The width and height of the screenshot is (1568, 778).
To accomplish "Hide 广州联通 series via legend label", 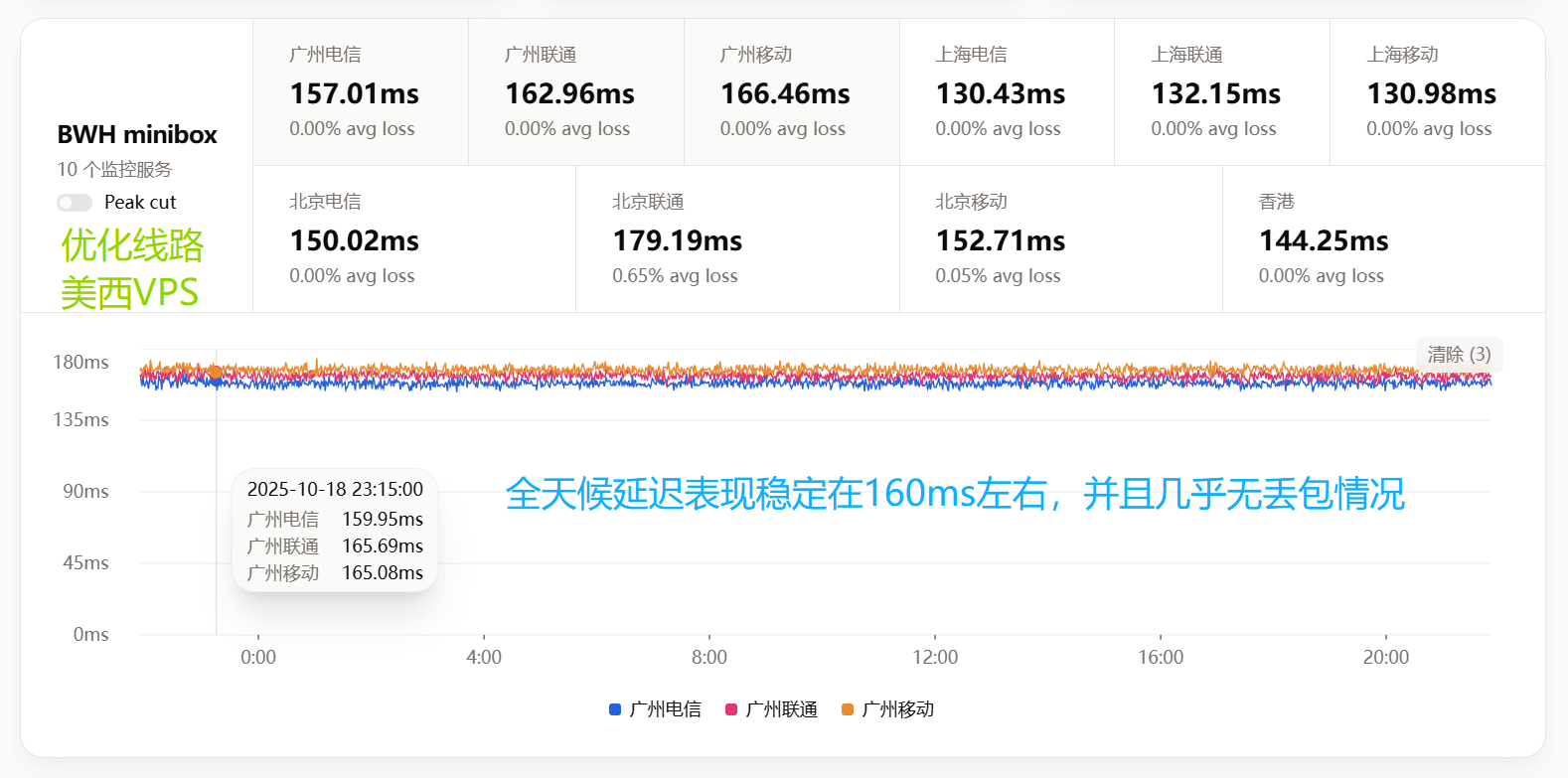I will (x=782, y=709).
